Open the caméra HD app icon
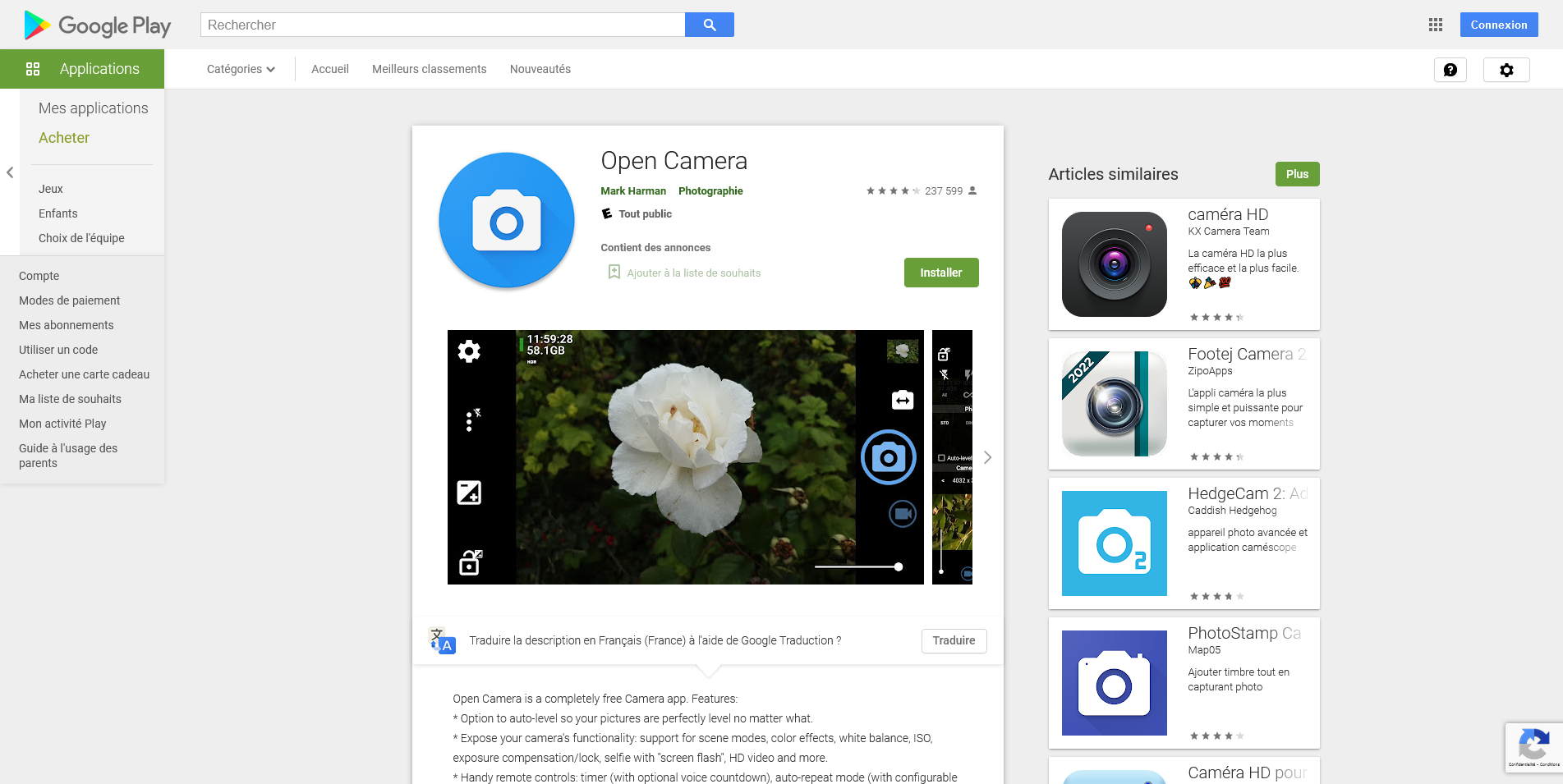 [1115, 264]
